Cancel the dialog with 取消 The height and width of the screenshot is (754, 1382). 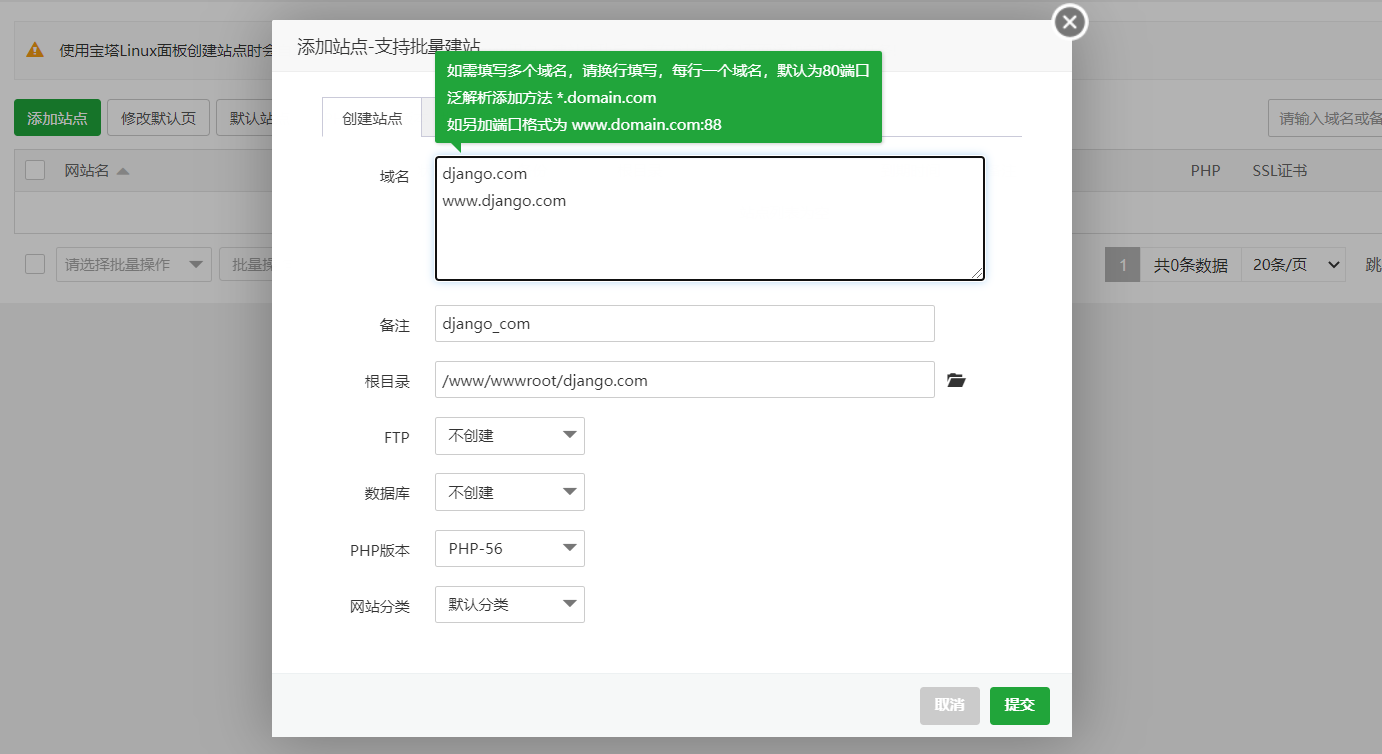click(x=949, y=705)
